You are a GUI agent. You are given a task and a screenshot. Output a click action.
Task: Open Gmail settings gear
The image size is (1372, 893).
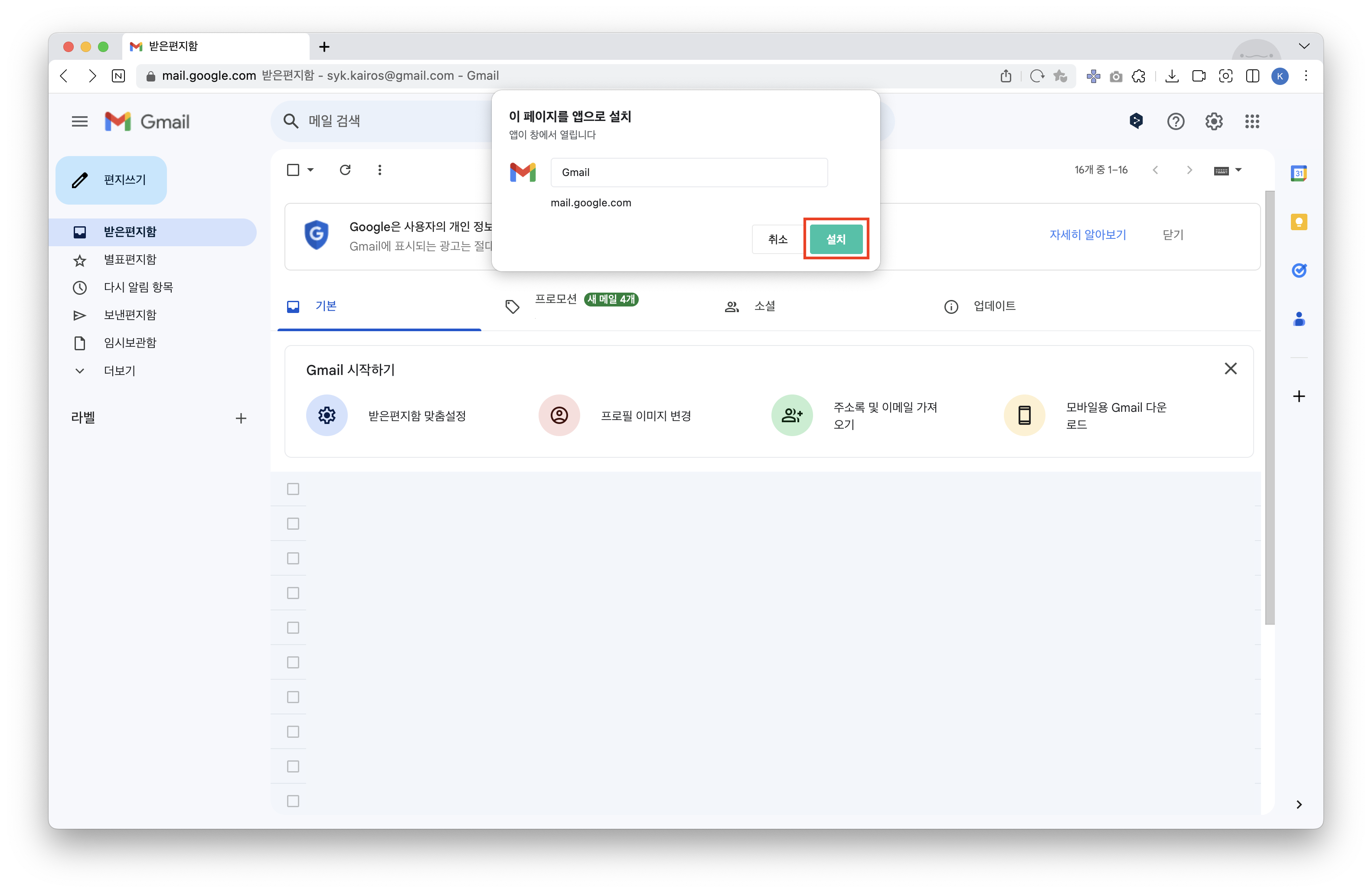click(1213, 121)
